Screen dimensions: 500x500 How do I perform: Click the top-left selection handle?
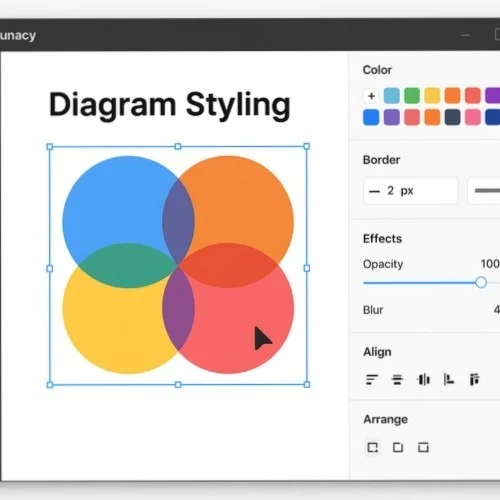[50, 146]
